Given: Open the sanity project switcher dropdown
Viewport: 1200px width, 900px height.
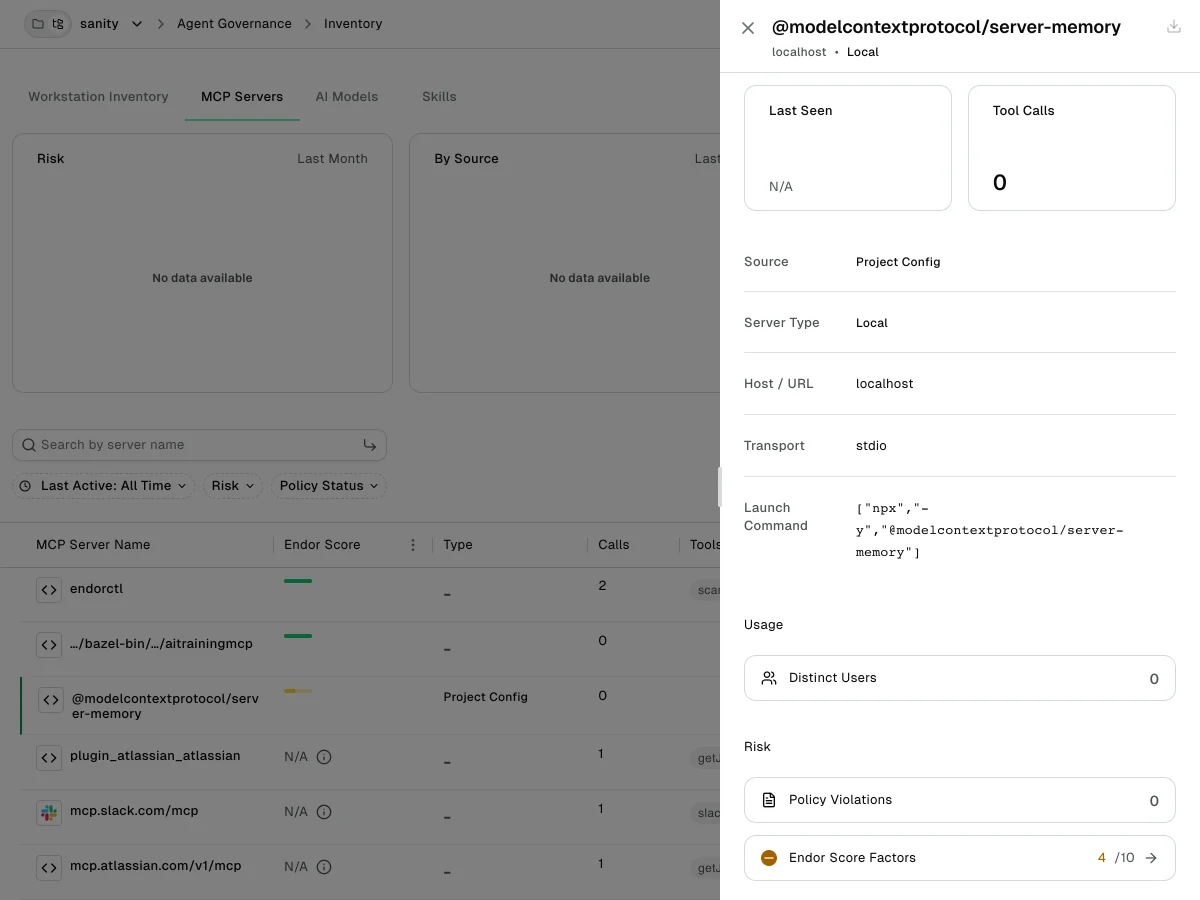Looking at the screenshot, I should pyautogui.click(x=137, y=24).
